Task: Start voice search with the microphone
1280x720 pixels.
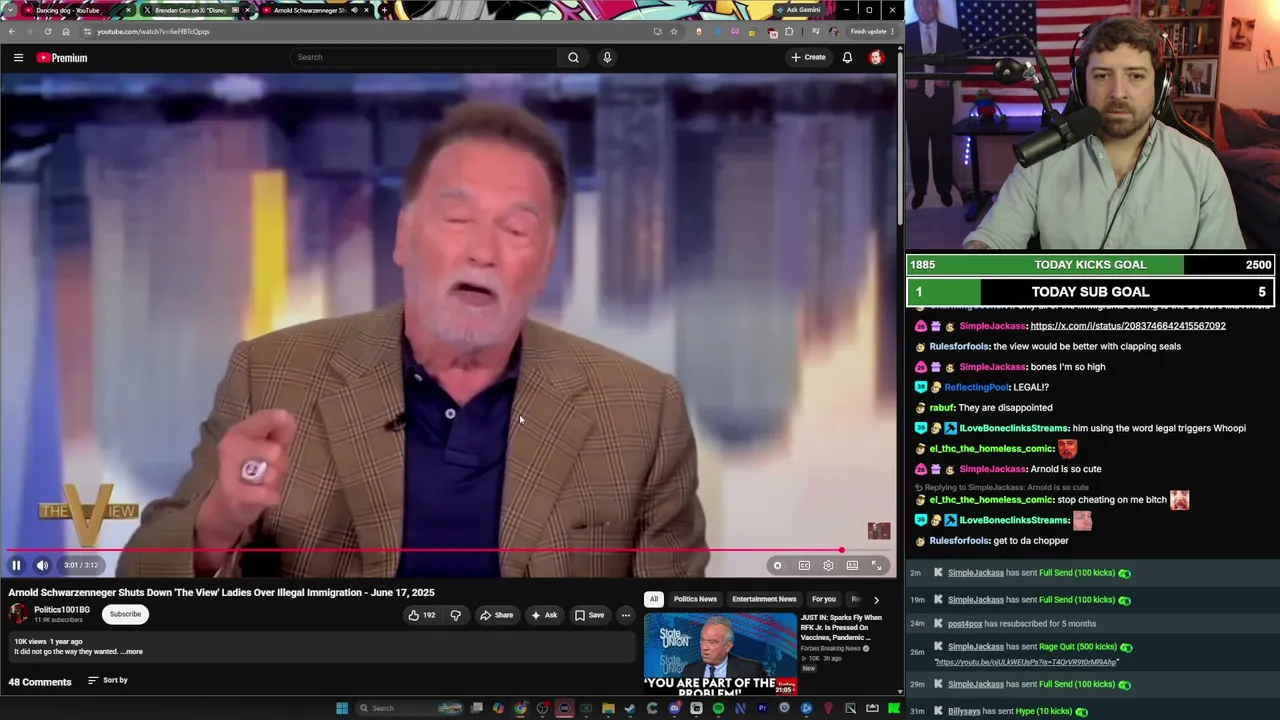Action: (x=607, y=57)
